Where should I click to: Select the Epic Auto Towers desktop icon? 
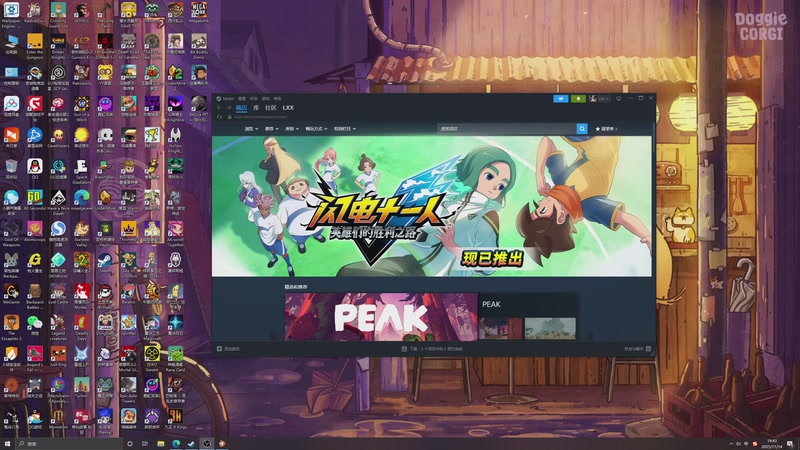(x=129, y=389)
